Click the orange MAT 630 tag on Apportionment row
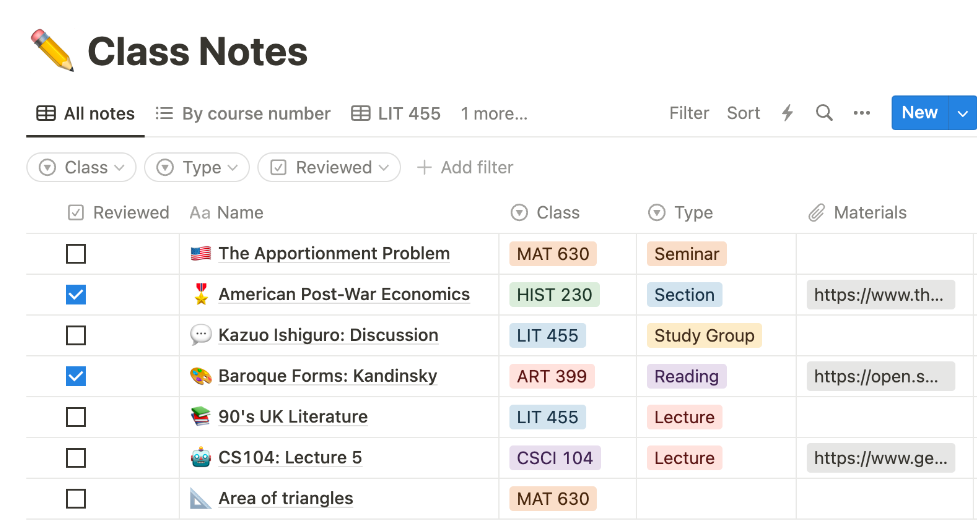The height and width of the screenshot is (526, 977). click(x=553, y=254)
